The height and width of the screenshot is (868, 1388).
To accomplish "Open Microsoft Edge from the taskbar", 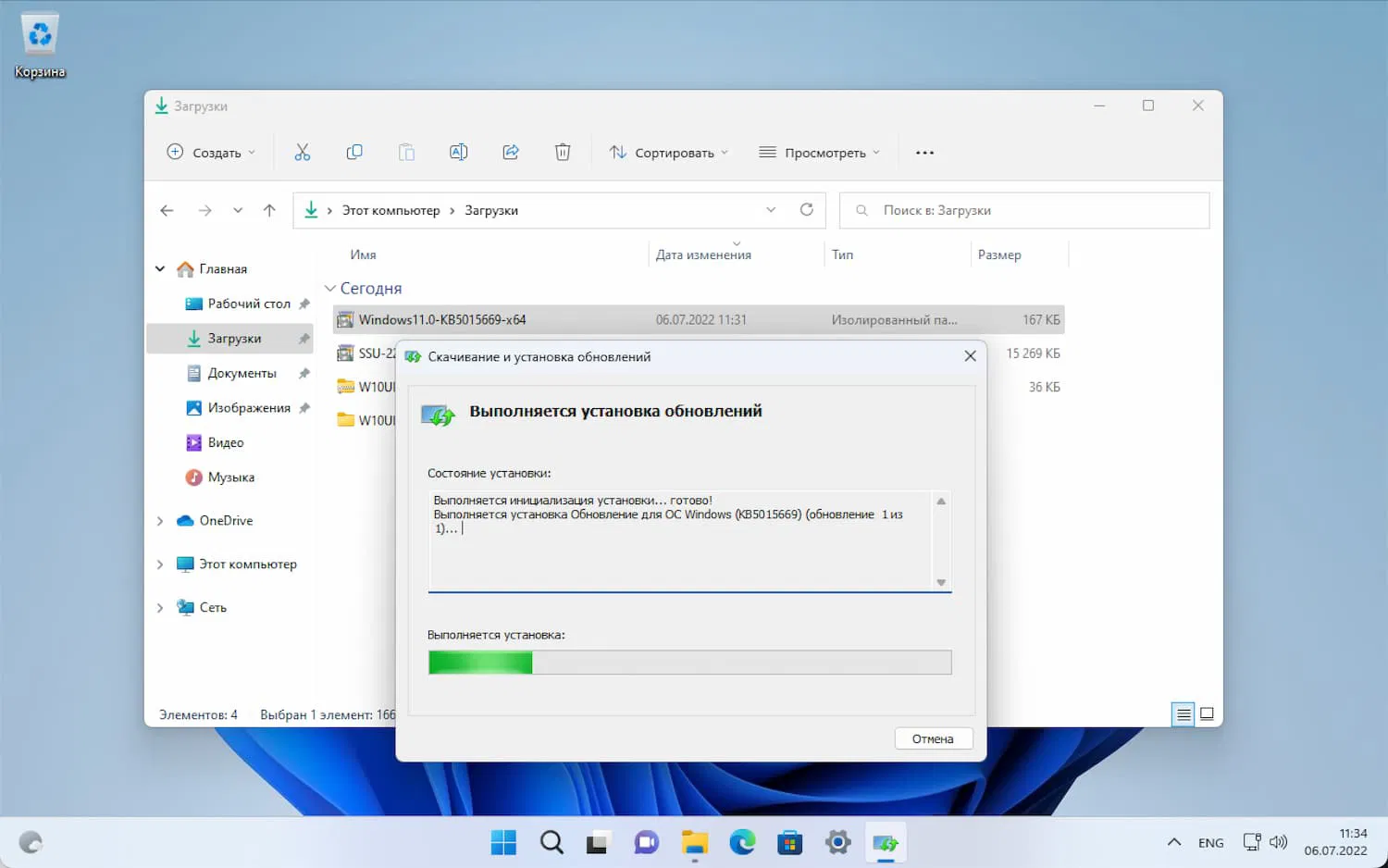I will point(742,842).
